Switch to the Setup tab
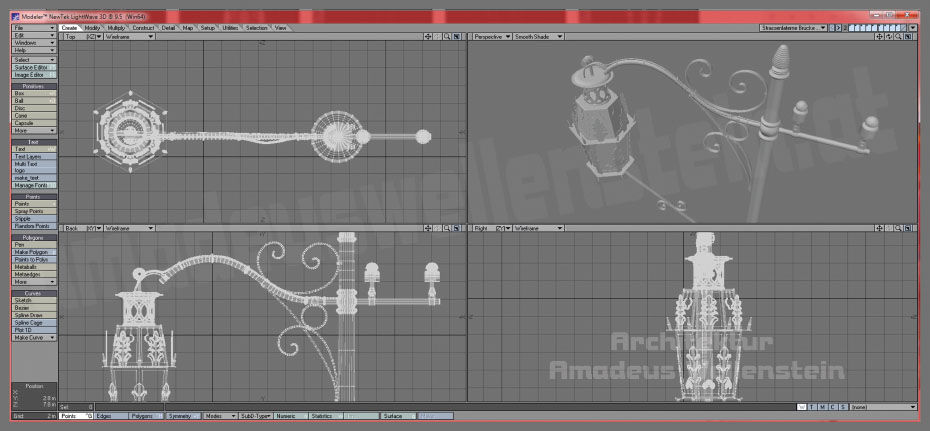The image size is (930, 431). point(208,28)
